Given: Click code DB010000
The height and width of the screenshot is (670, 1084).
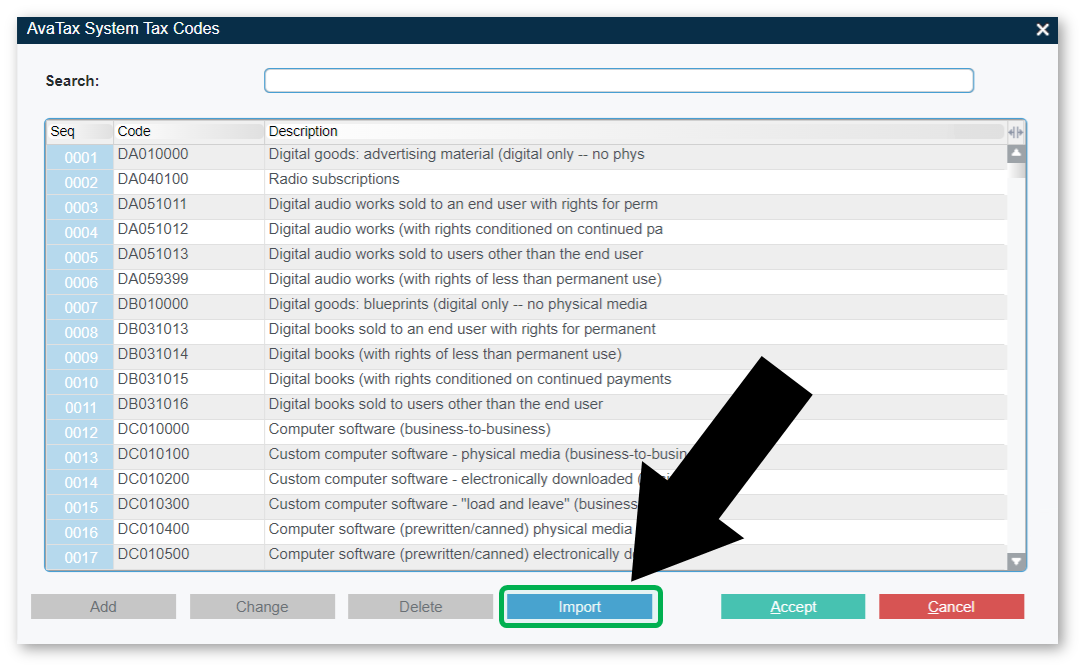Looking at the screenshot, I should [x=153, y=304].
